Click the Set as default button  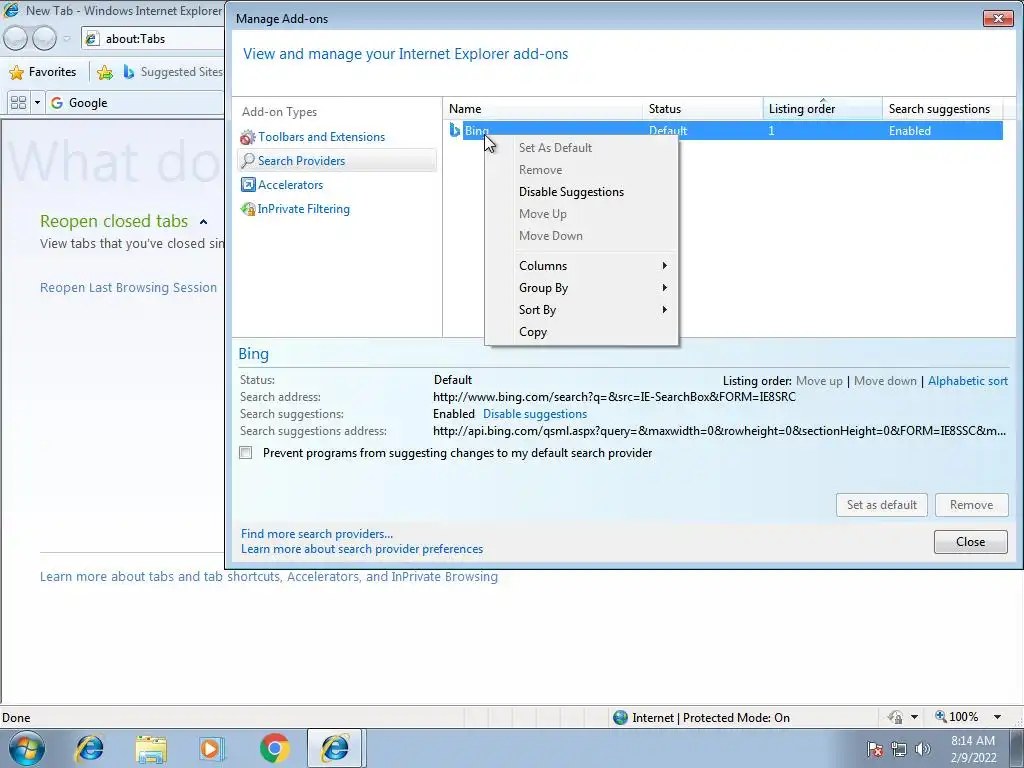click(882, 505)
